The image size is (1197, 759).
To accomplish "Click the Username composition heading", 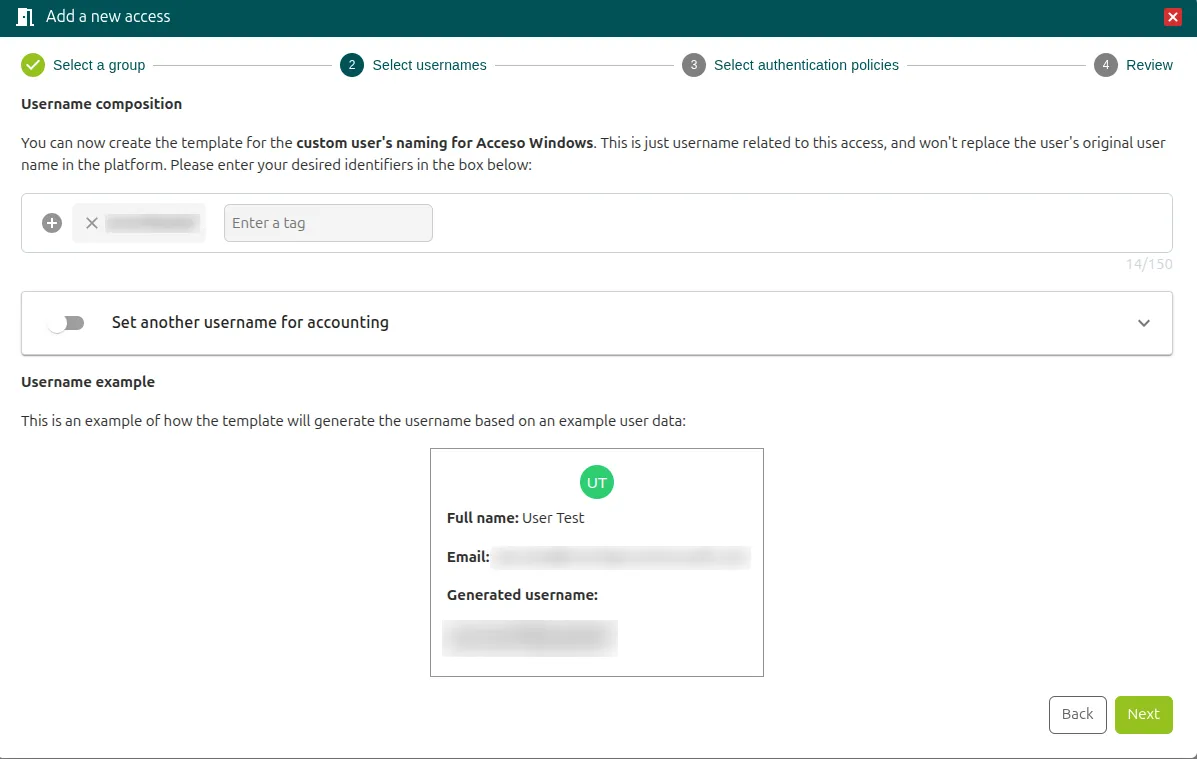I will coord(102,104).
